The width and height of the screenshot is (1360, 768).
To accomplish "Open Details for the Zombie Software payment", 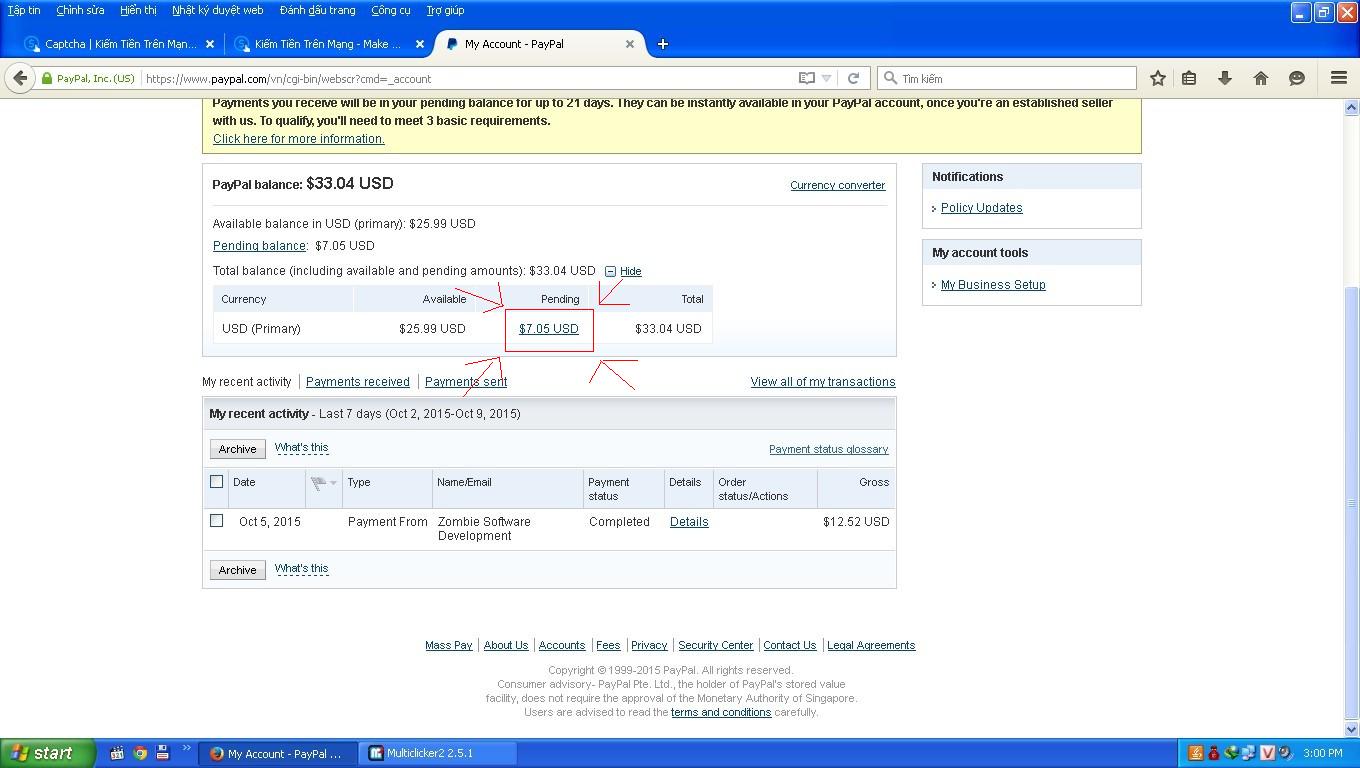I will 689,522.
